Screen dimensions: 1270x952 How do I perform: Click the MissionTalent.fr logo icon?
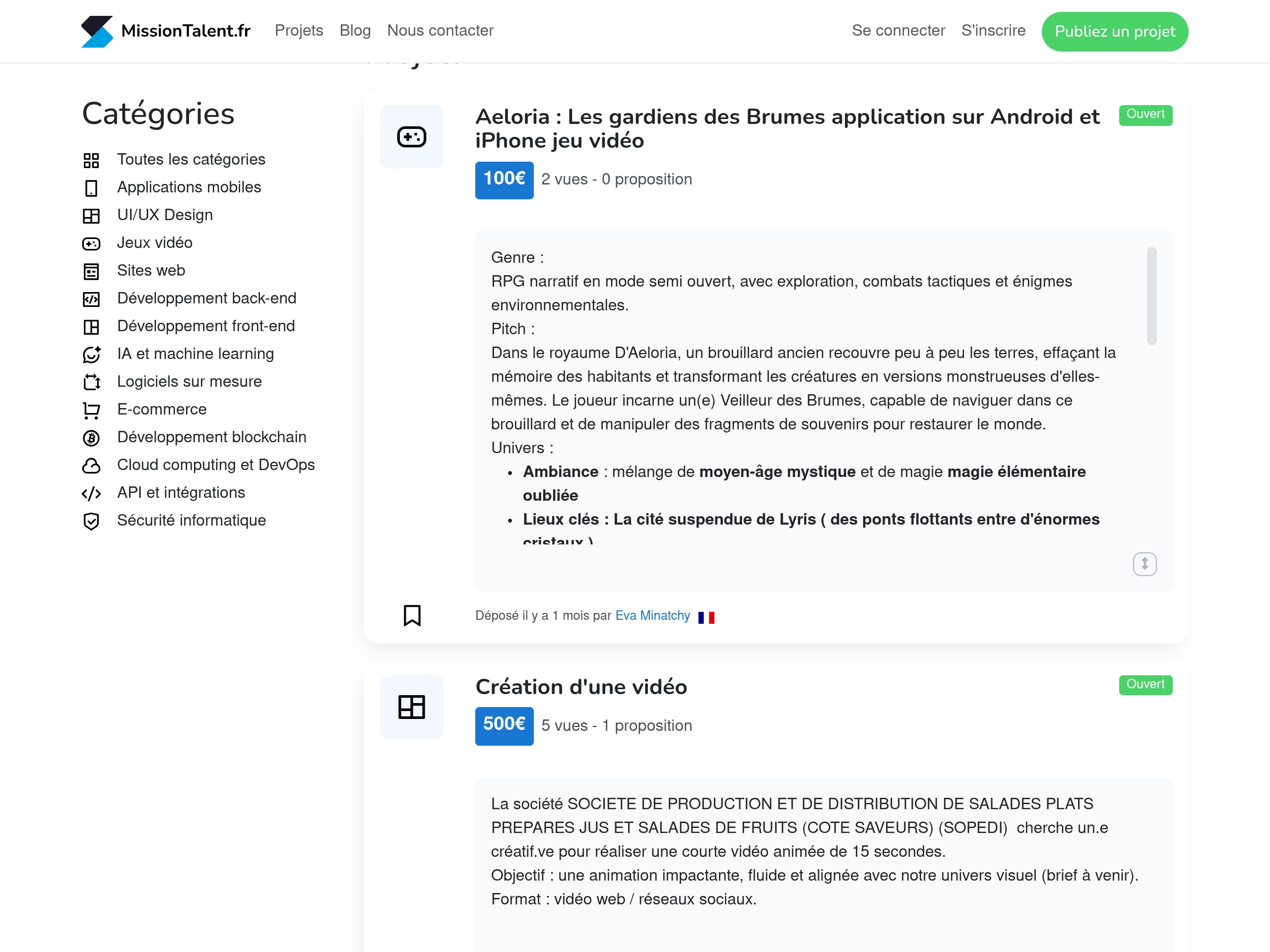[x=97, y=31]
